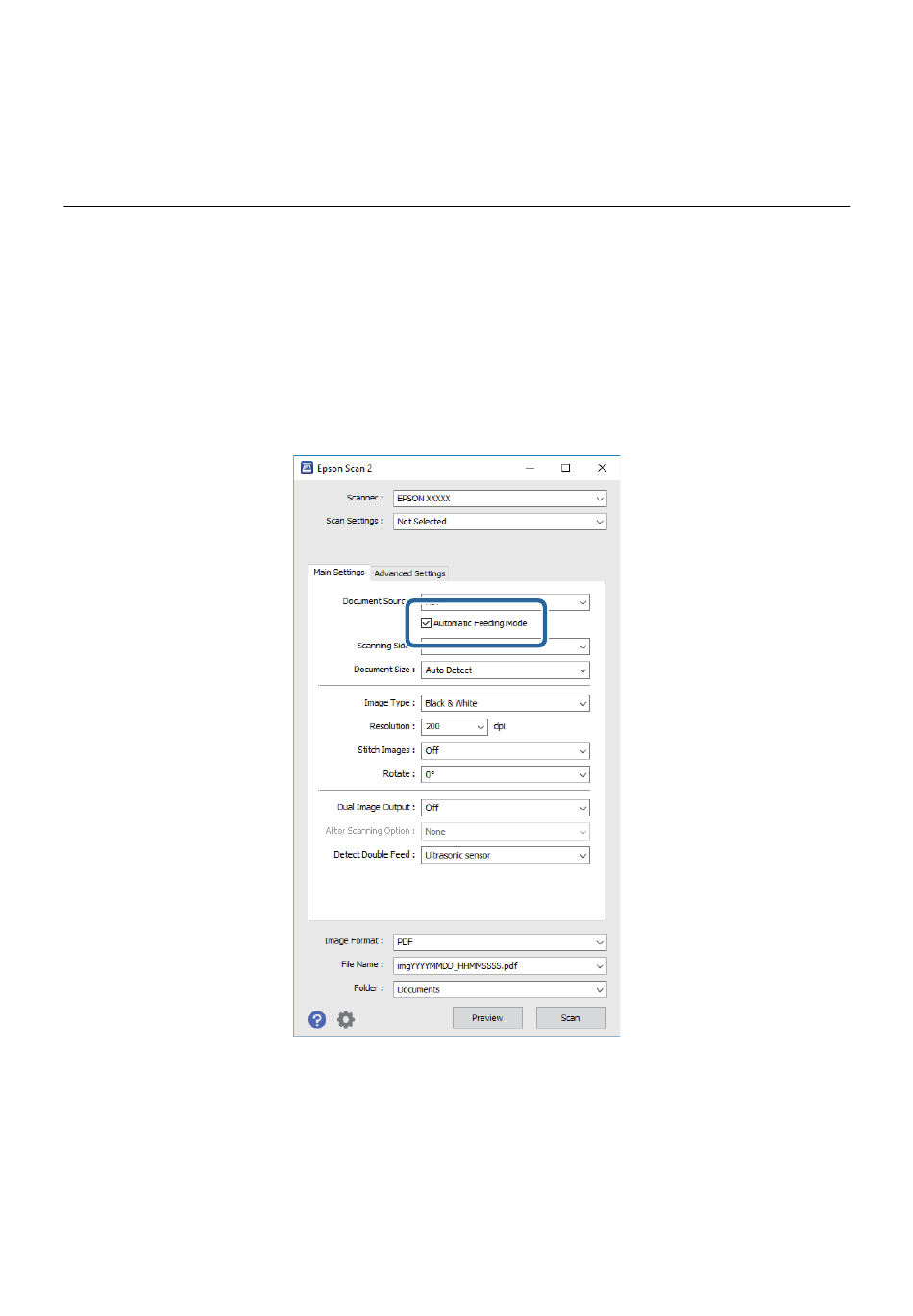Click the Scan button
Viewport: 913px width, 1316px height.
tap(571, 1018)
